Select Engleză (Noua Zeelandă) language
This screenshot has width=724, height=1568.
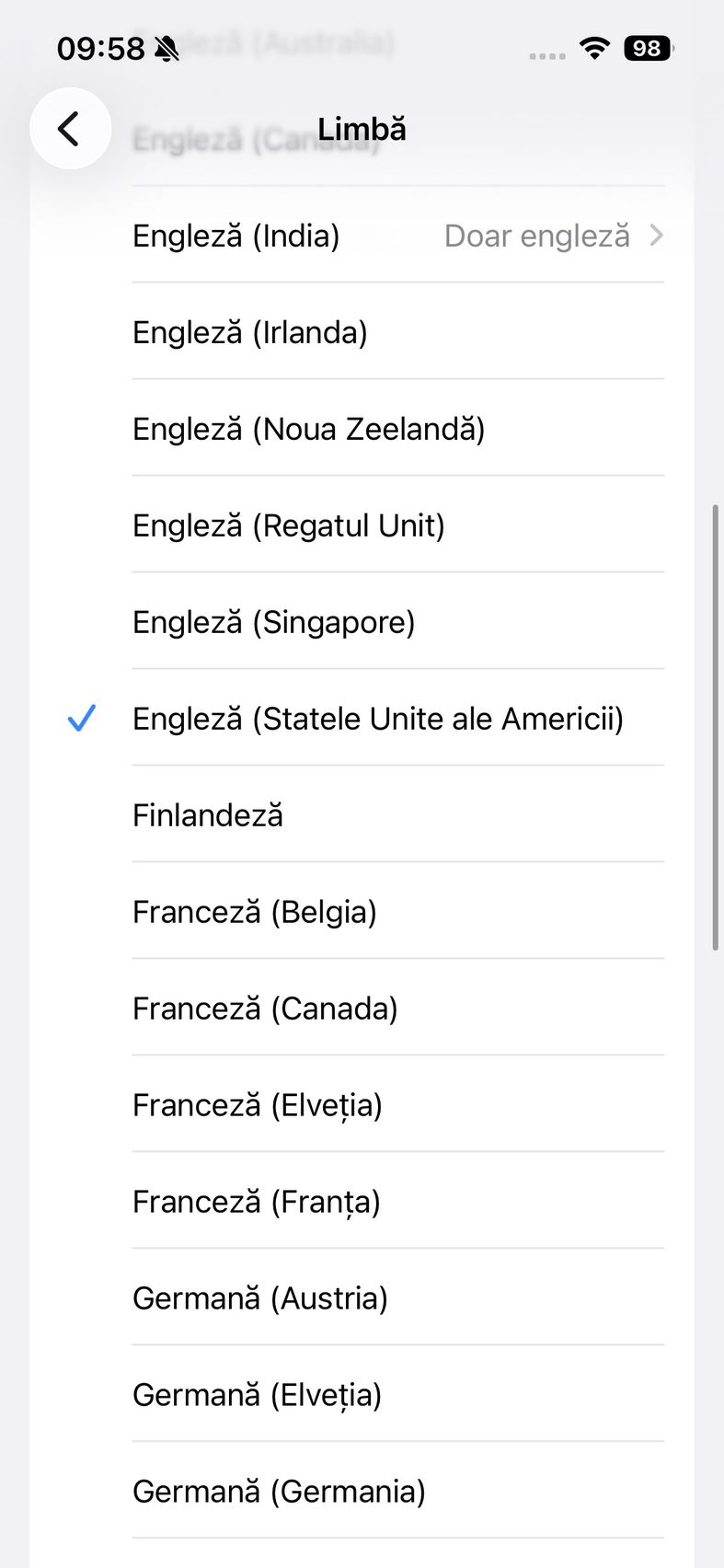point(308,429)
